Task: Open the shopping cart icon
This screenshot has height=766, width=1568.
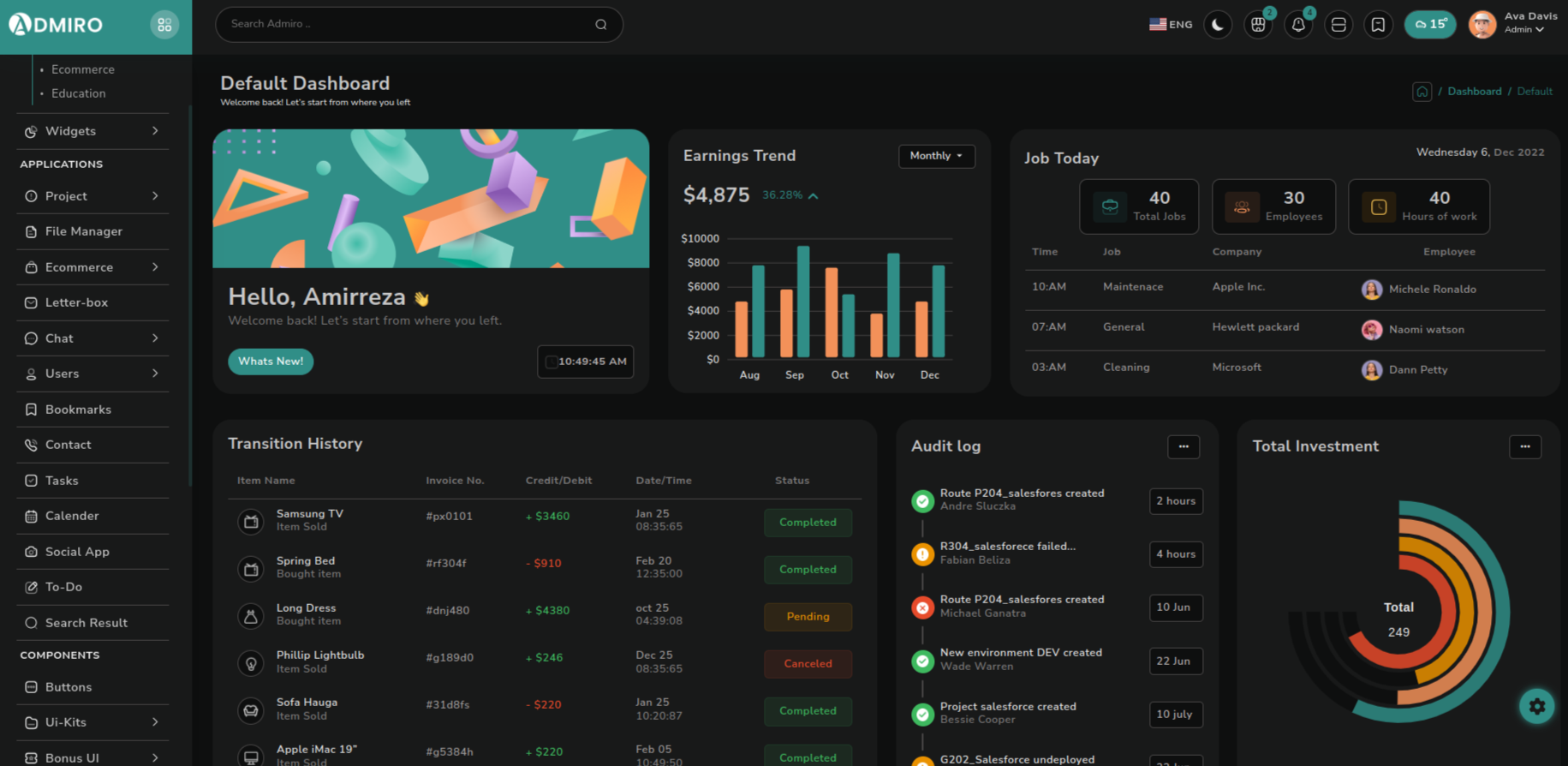Action: (x=1258, y=25)
